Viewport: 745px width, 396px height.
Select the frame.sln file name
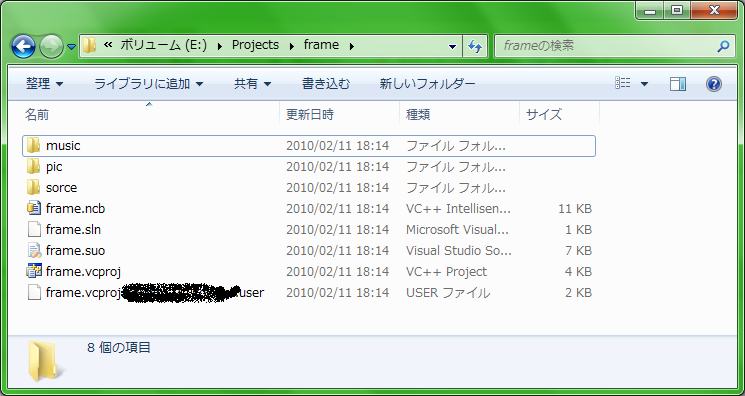coord(73,230)
